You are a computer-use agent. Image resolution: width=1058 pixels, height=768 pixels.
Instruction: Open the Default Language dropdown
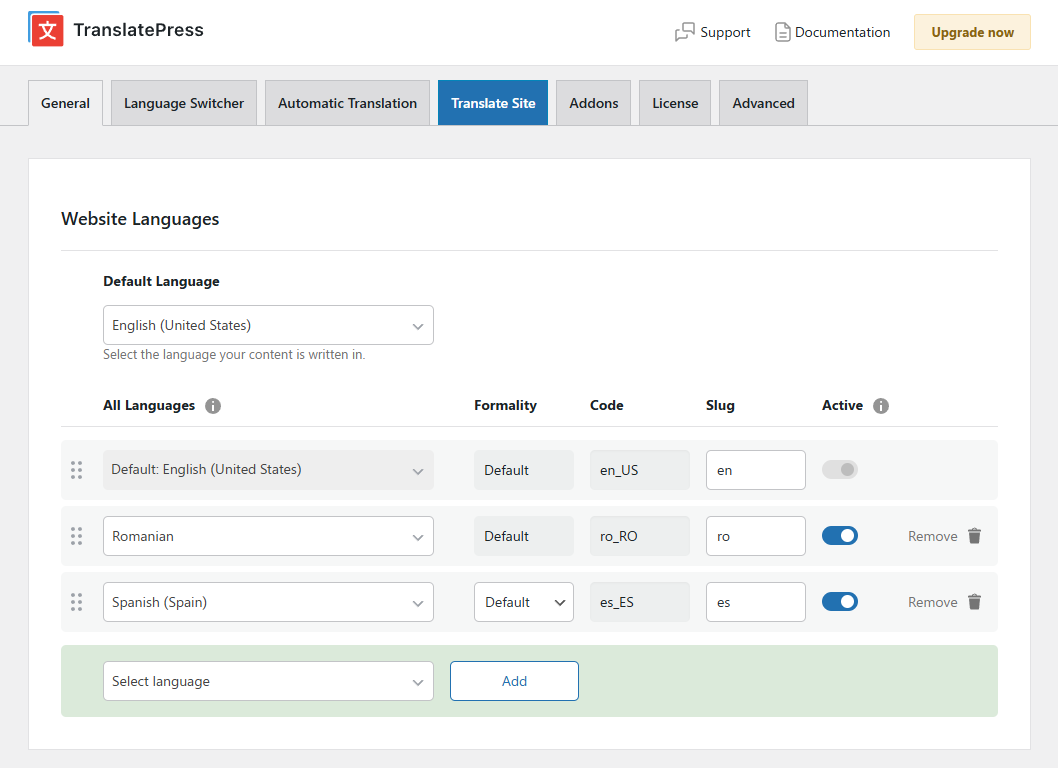[268, 325]
